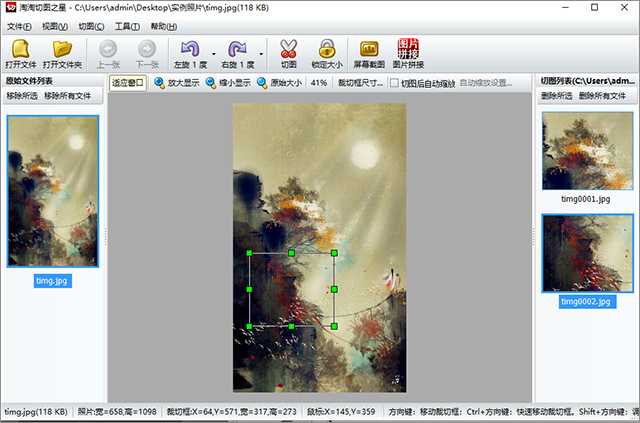Go to previous image 上一张
Viewport: 640px width, 423px height.
(108, 53)
